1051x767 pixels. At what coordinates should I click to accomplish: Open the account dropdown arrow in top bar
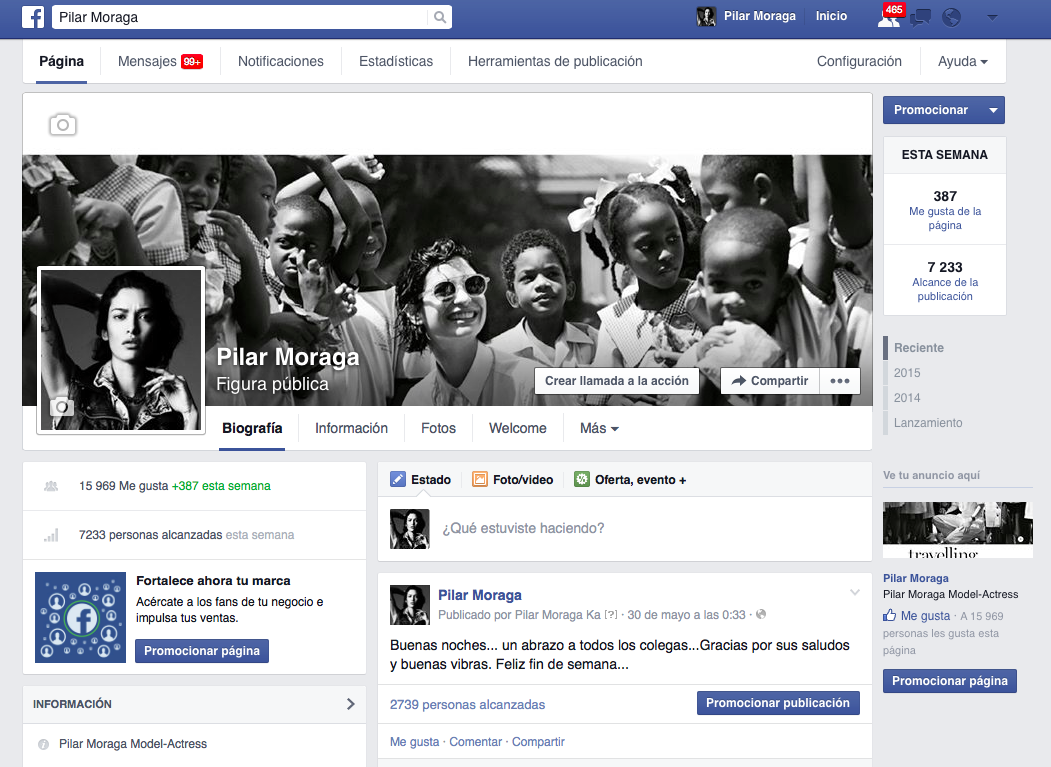coord(993,17)
